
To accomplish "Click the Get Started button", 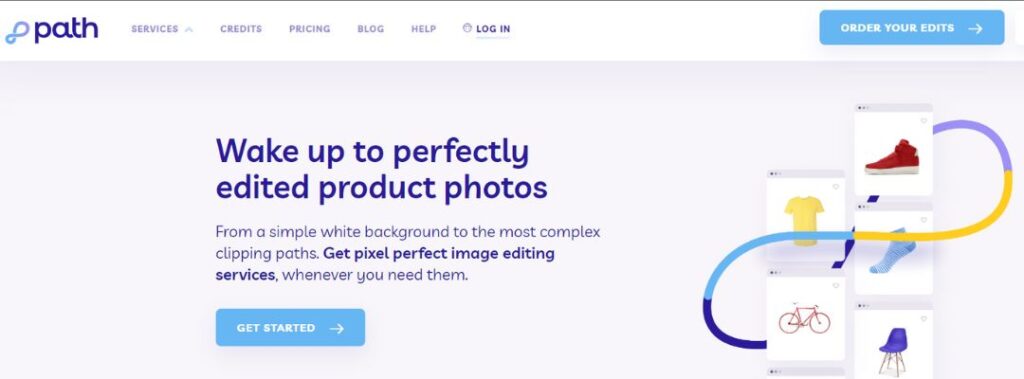I will click(x=290, y=327).
